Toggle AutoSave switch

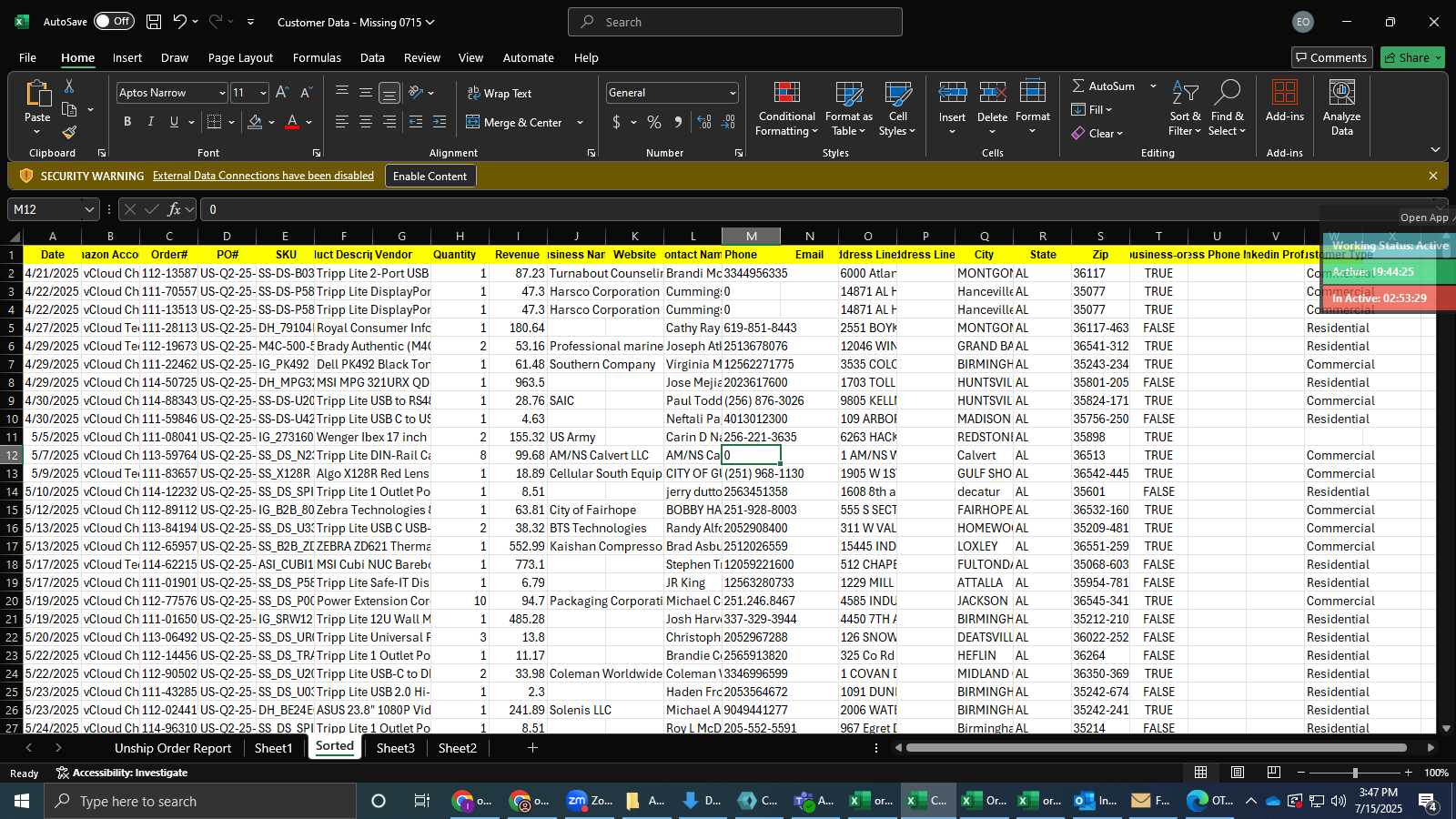pyautogui.click(x=114, y=21)
